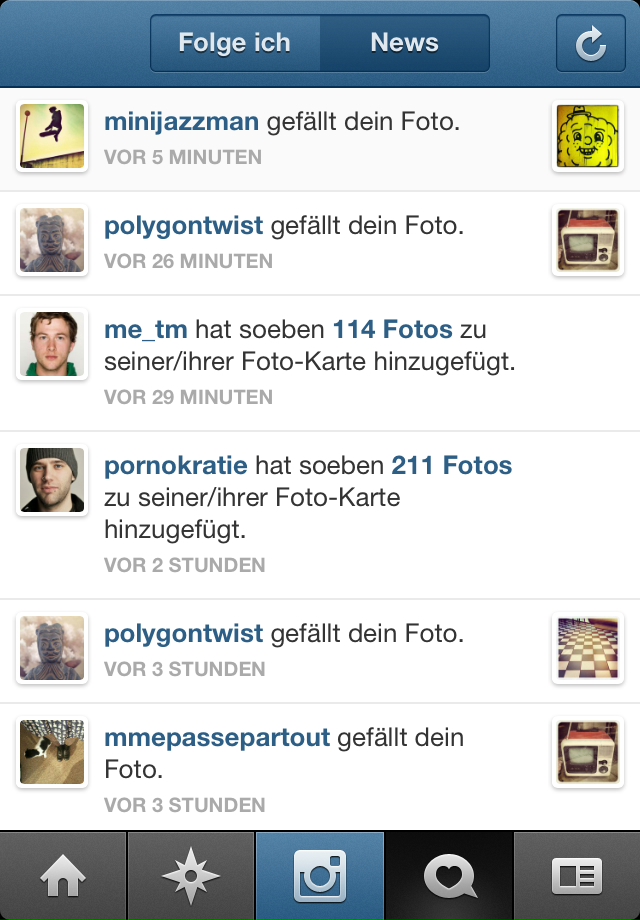
Task: Tap mmepassepartout's cat avatar
Action: [52, 752]
